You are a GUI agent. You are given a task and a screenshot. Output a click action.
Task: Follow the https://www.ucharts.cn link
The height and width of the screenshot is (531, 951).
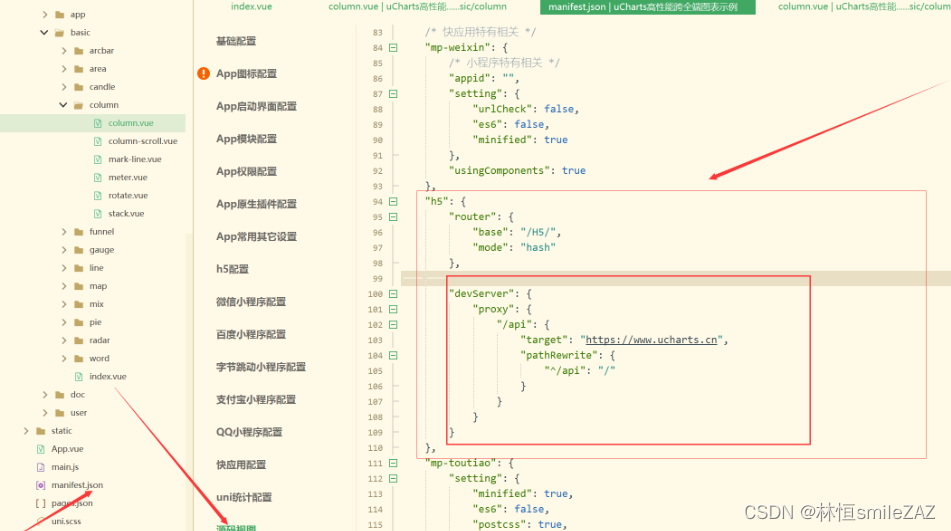(651, 340)
